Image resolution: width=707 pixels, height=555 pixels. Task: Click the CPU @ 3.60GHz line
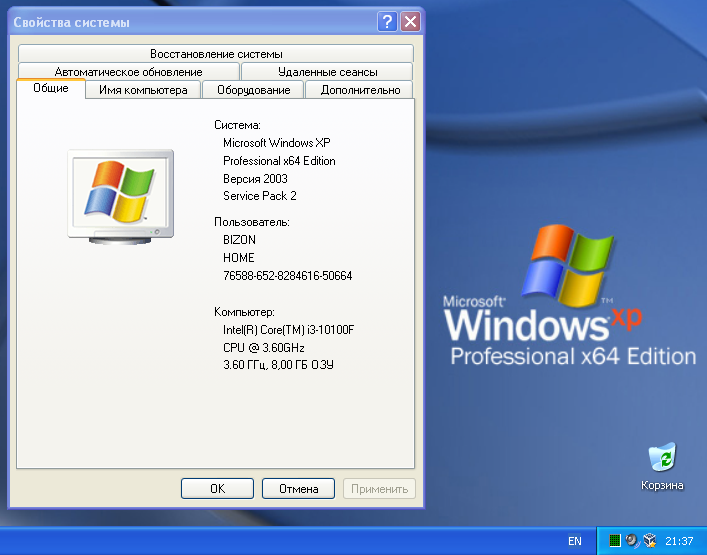point(264,348)
